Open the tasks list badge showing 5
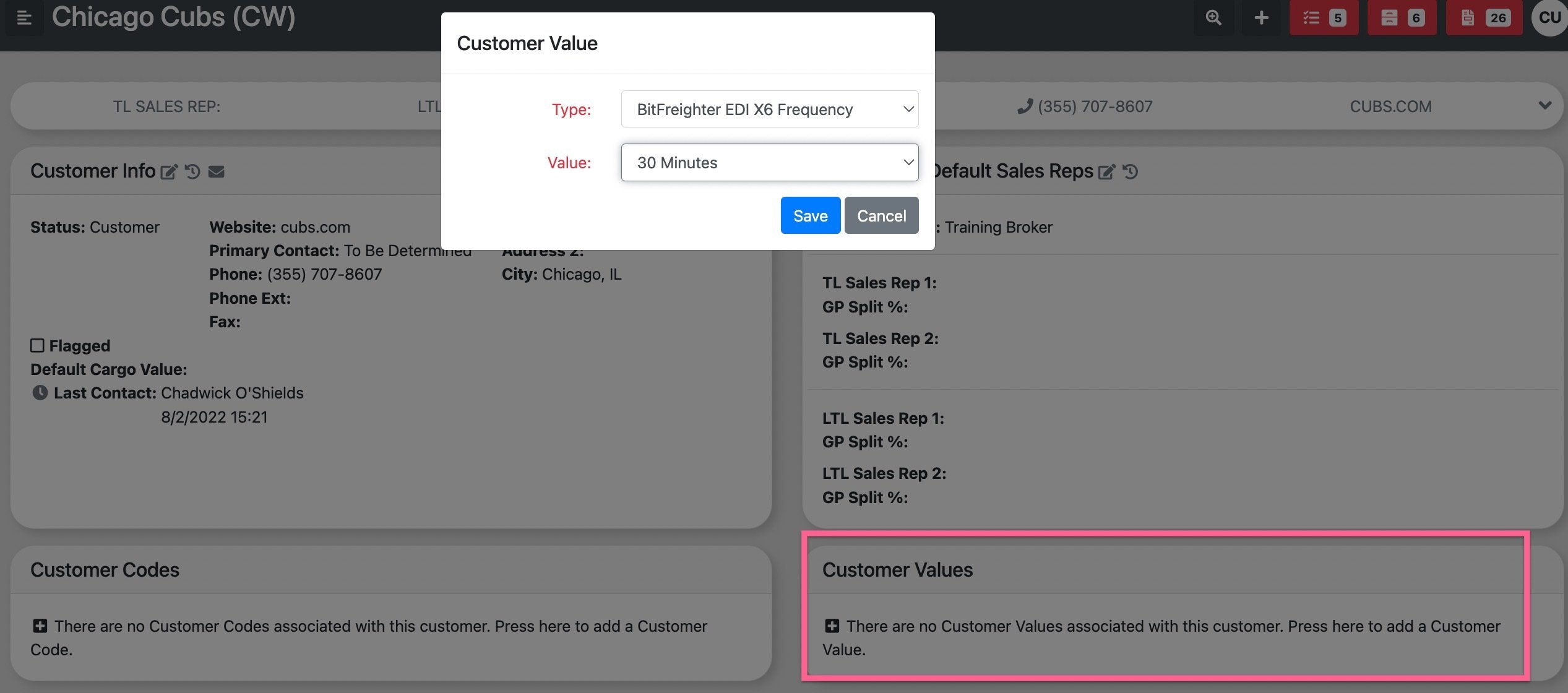Viewport: 1568px width, 693px height. [1324, 18]
